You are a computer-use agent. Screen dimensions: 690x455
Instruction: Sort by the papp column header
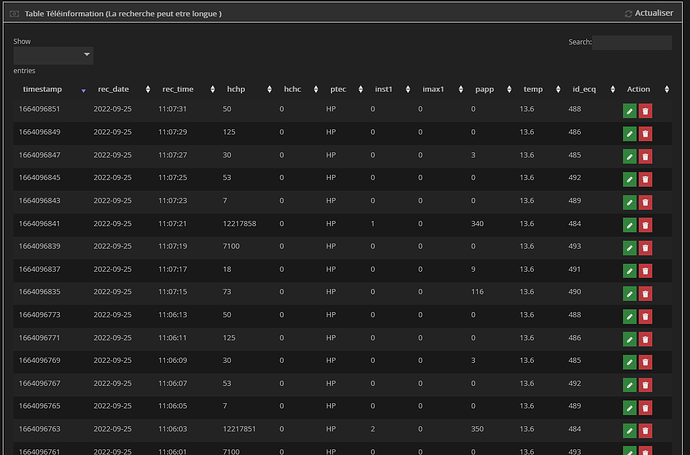click(x=482, y=89)
